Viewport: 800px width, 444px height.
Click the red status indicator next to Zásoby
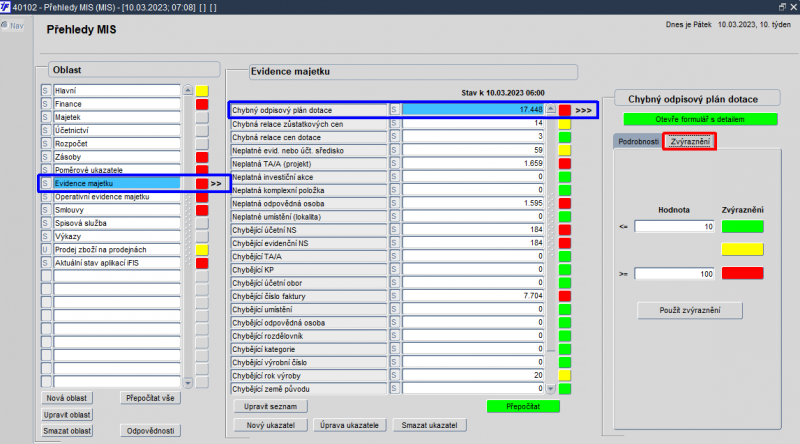click(202, 157)
